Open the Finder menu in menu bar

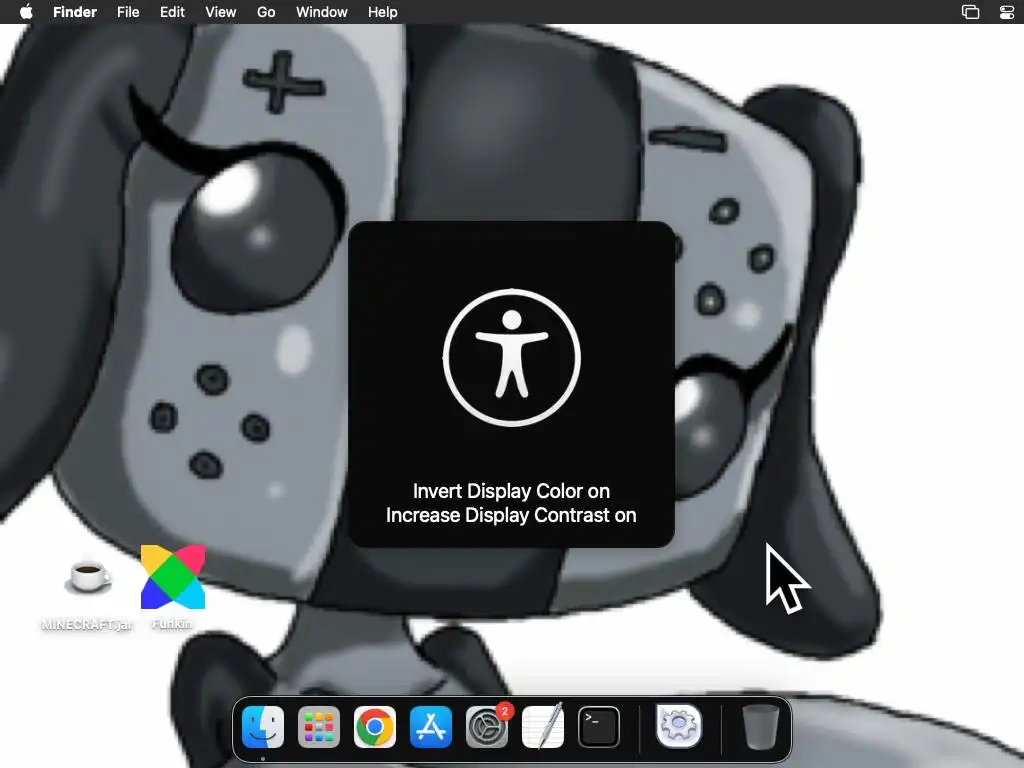coord(74,12)
